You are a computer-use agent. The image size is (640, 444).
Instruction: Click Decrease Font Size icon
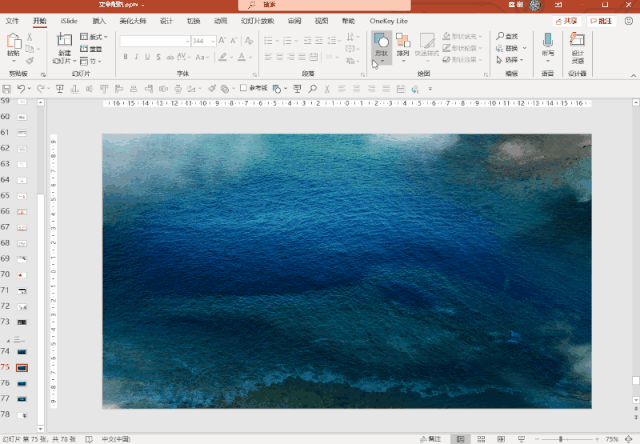pos(234,40)
